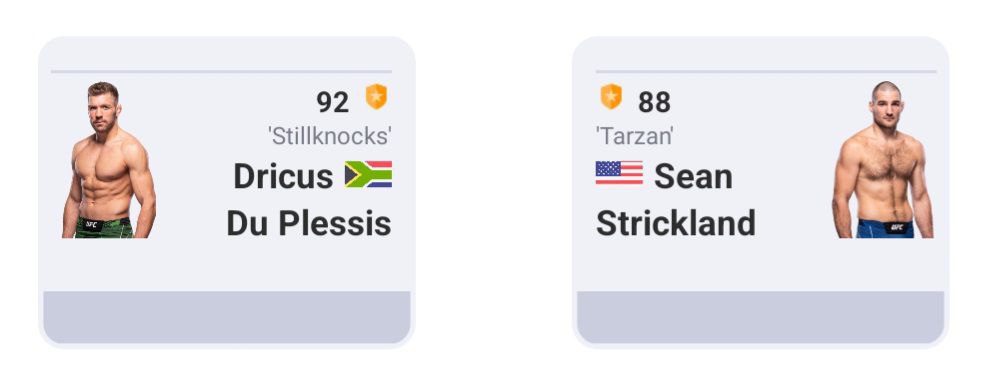
Task: Click the orange shield badge beside 88
Action: (611, 97)
